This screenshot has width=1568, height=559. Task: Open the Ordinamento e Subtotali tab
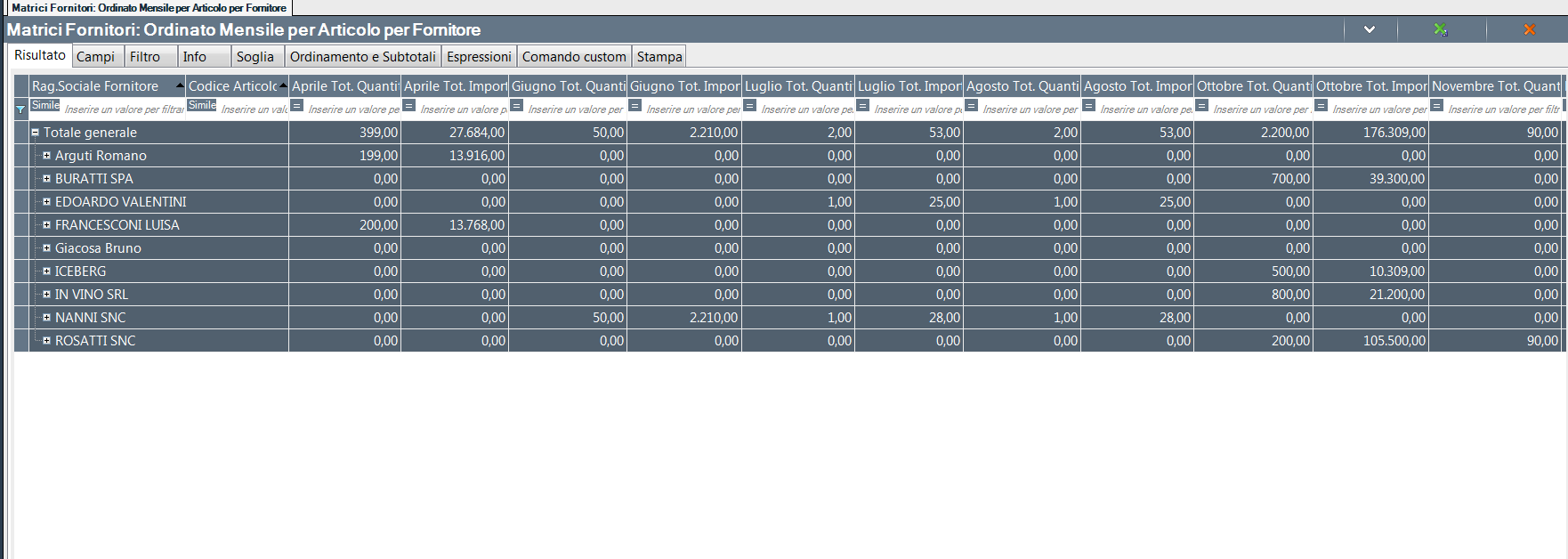pos(362,57)
